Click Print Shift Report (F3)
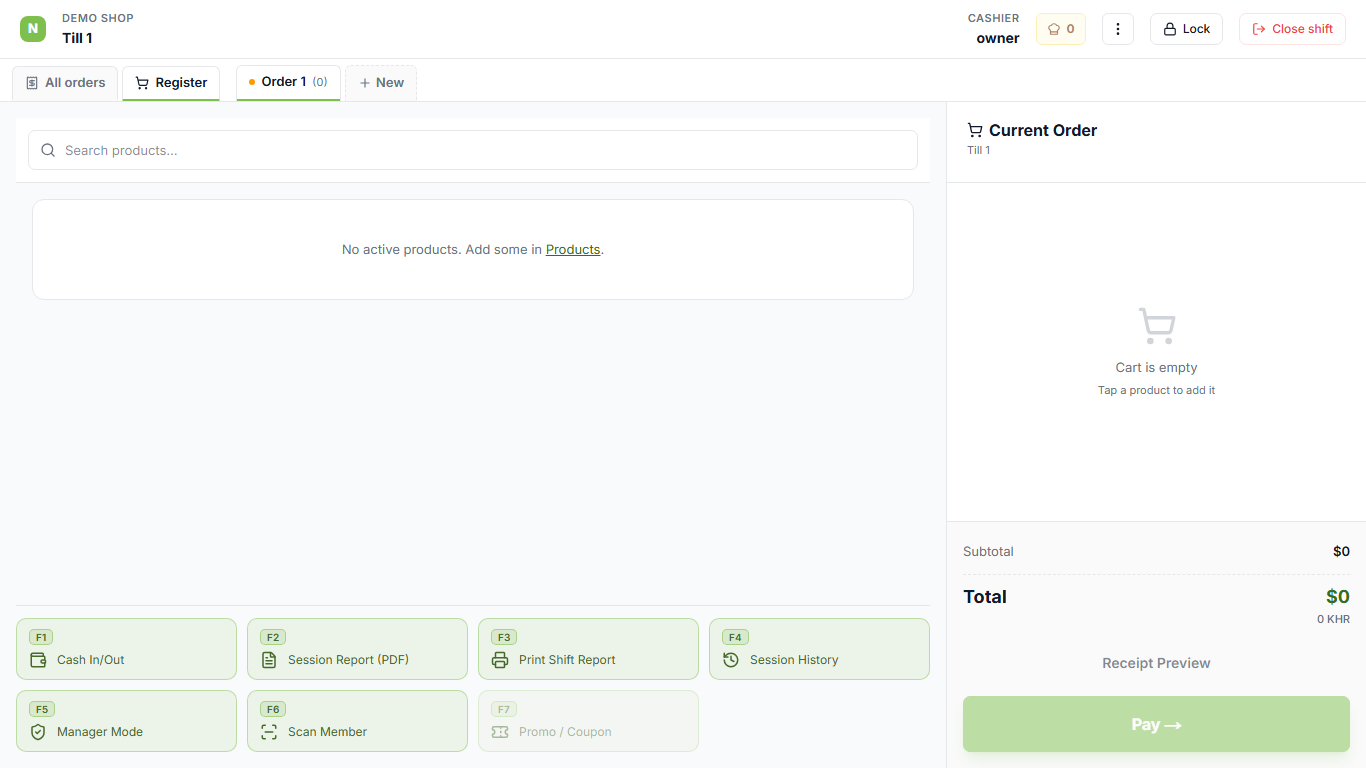1366x768 pixels. 588,649
